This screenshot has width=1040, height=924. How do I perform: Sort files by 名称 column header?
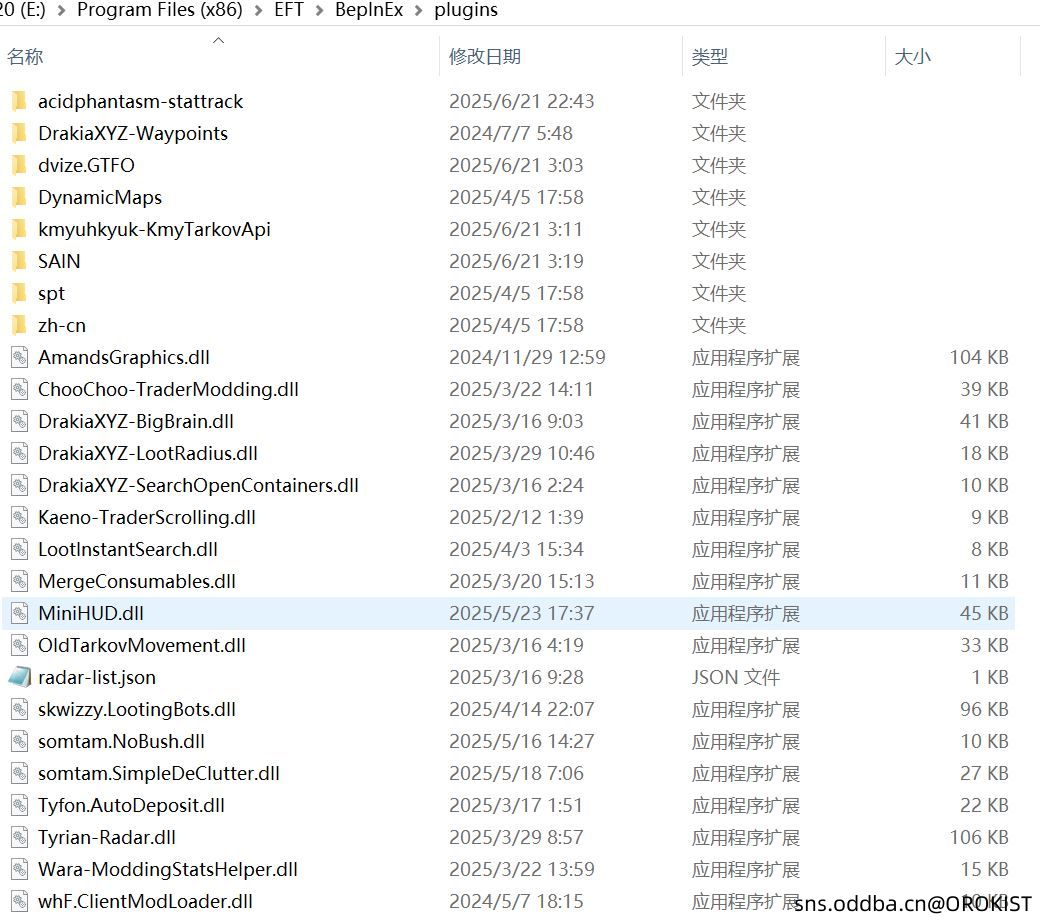point(25,57)
